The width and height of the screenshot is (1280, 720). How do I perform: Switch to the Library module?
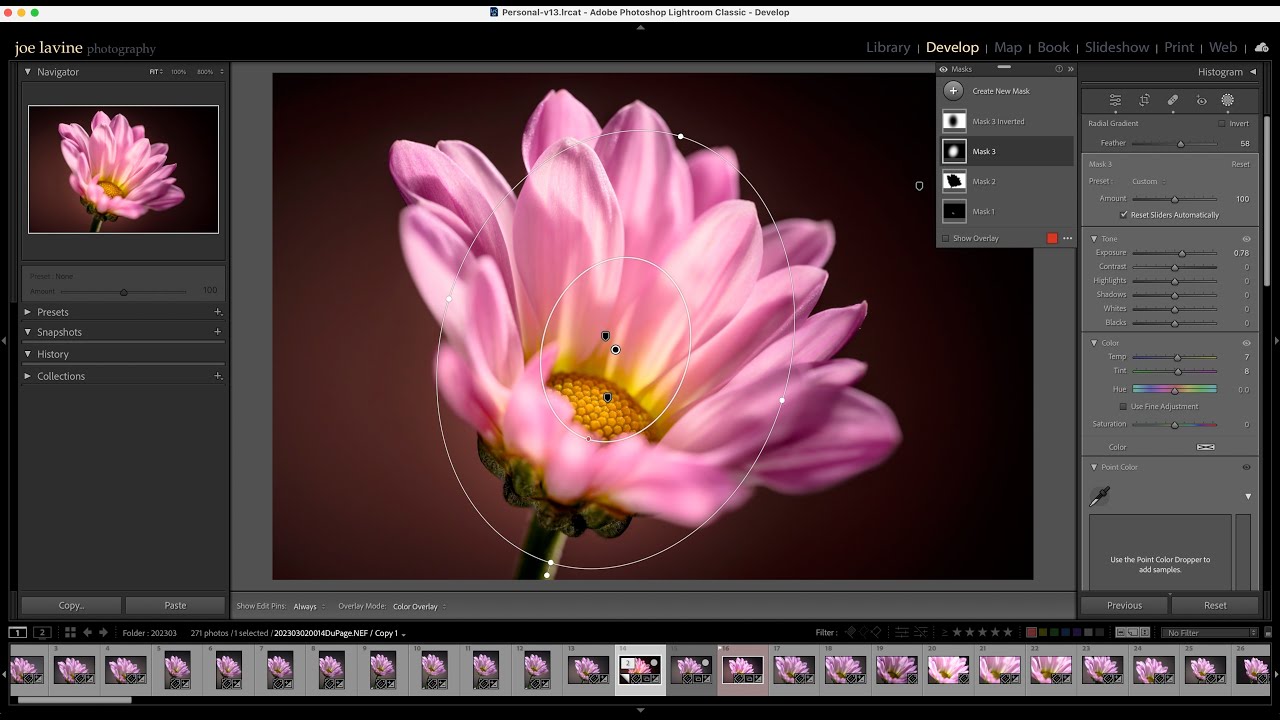[888, 47]
